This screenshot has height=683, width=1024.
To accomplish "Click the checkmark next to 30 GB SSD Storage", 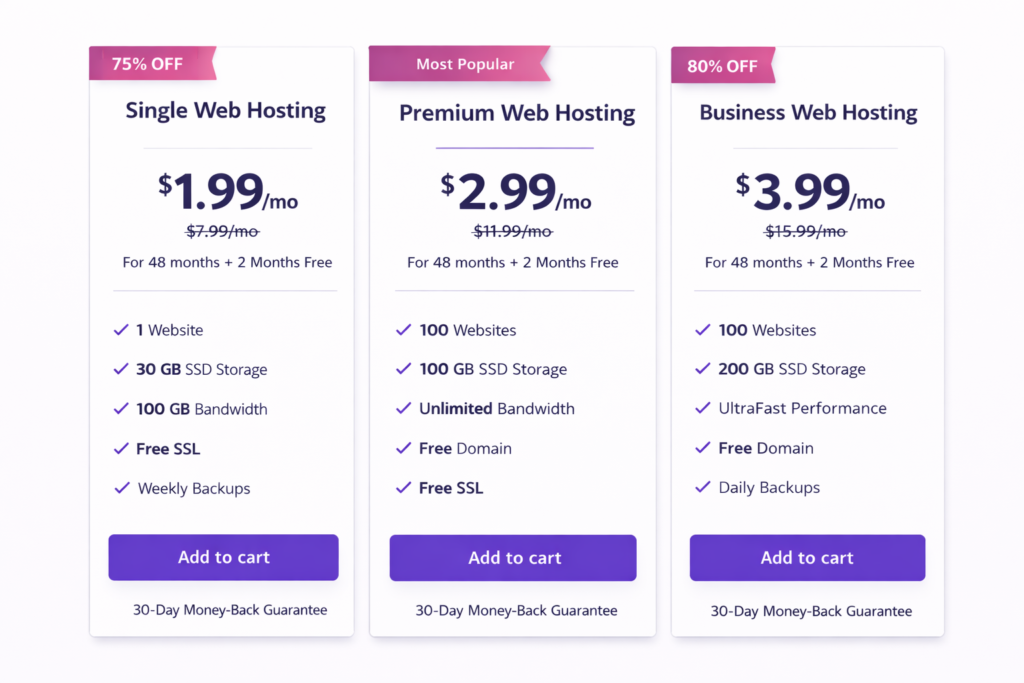I will (121, 369).
